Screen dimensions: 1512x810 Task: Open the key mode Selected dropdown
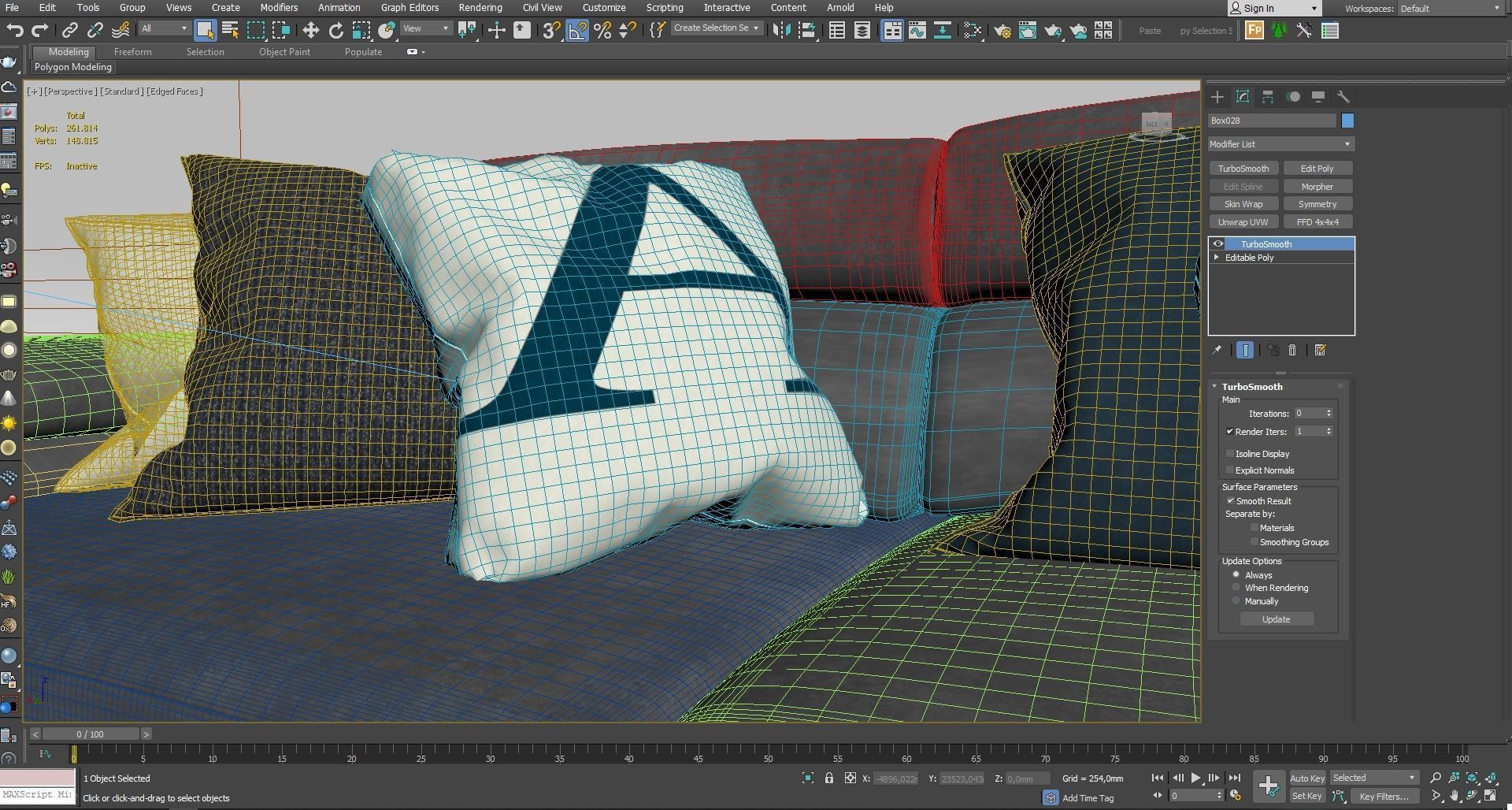1373,778
